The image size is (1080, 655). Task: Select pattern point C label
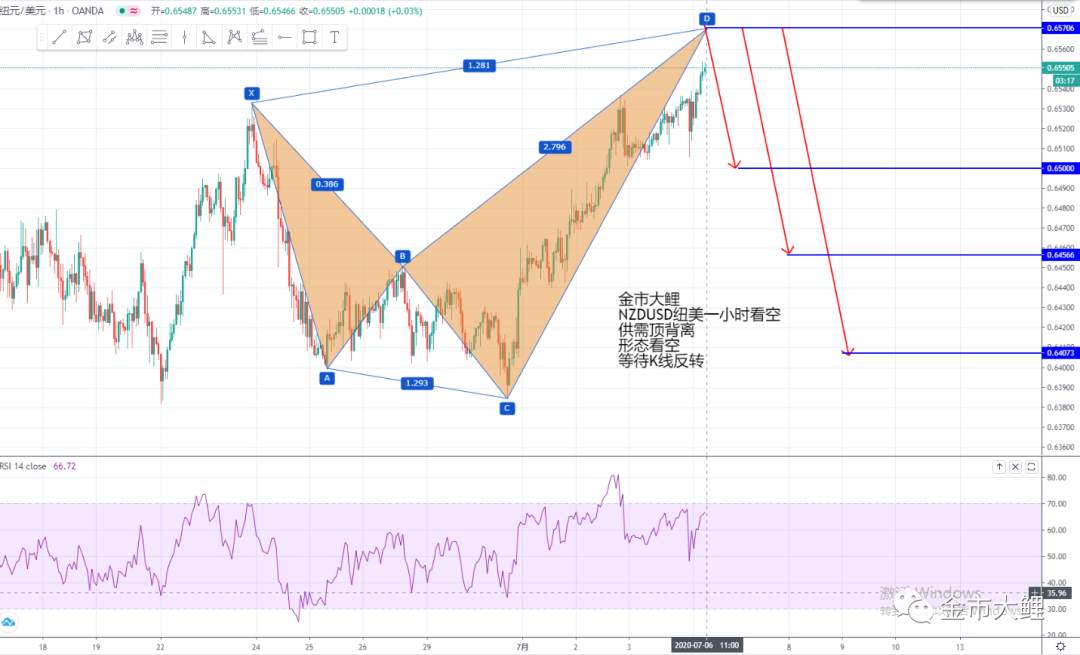[507, 408]
